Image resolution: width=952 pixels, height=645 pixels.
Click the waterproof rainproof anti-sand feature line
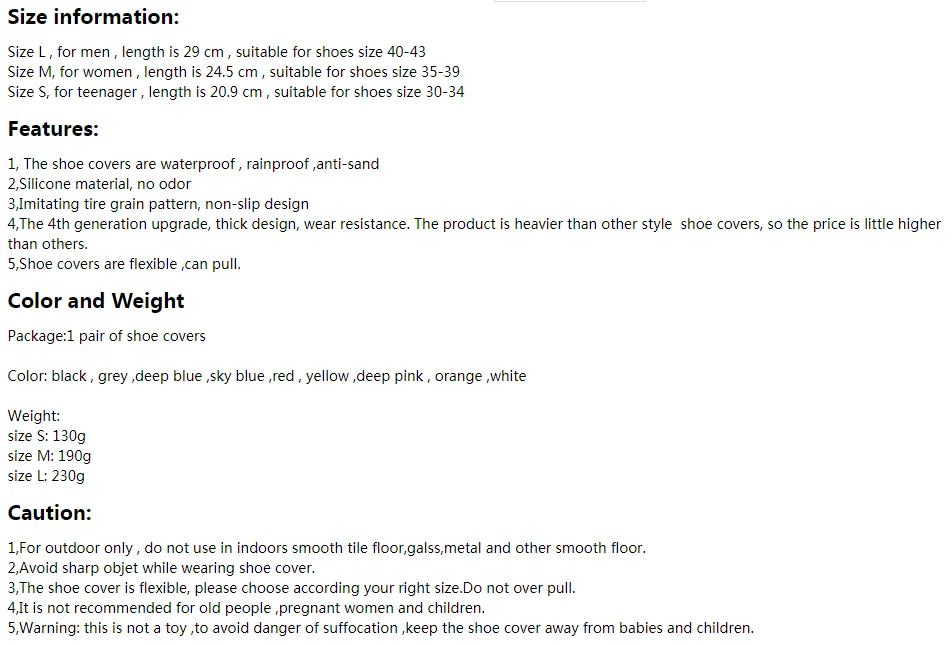193,164
